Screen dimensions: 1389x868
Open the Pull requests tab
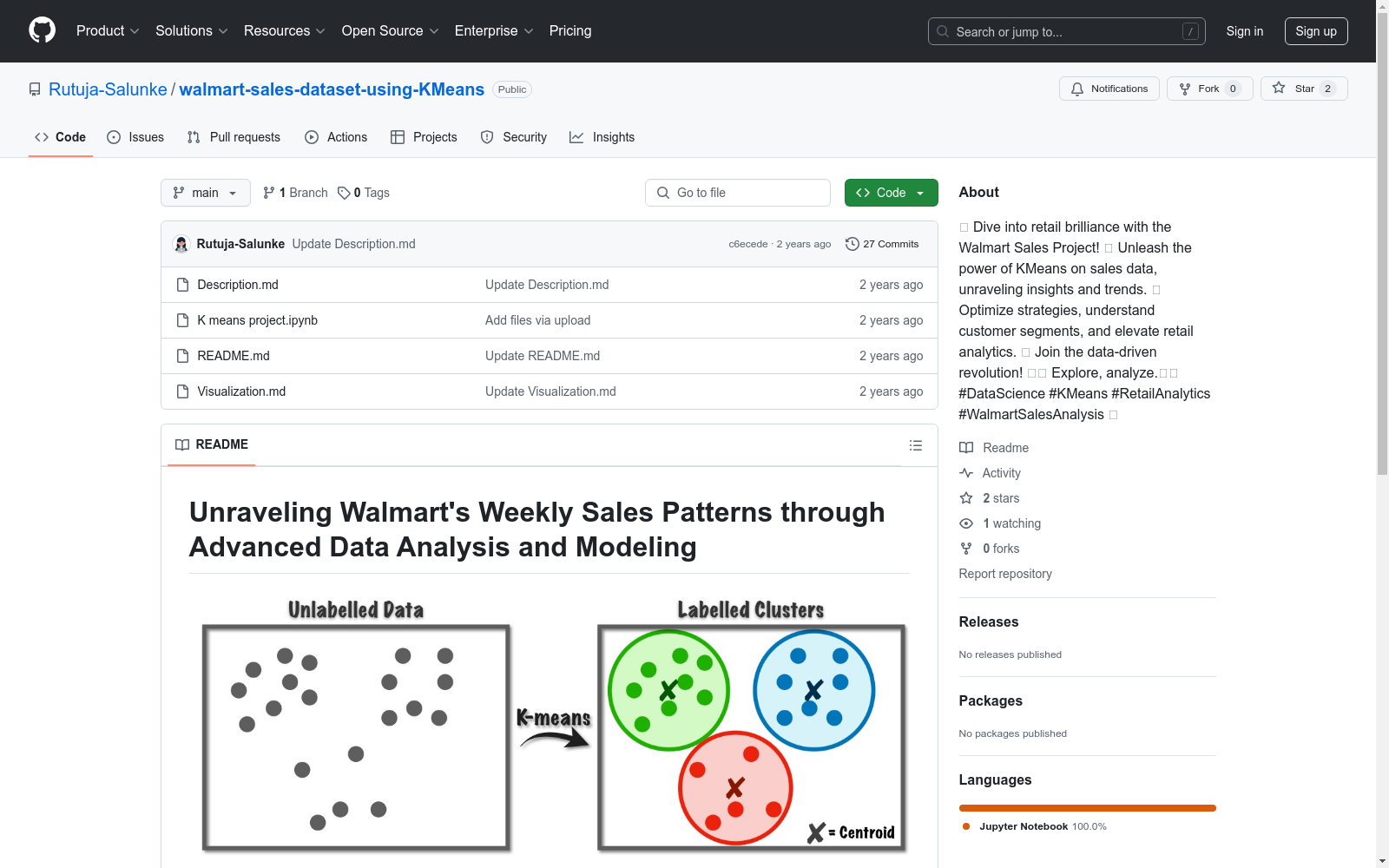[x=234, y=137]
